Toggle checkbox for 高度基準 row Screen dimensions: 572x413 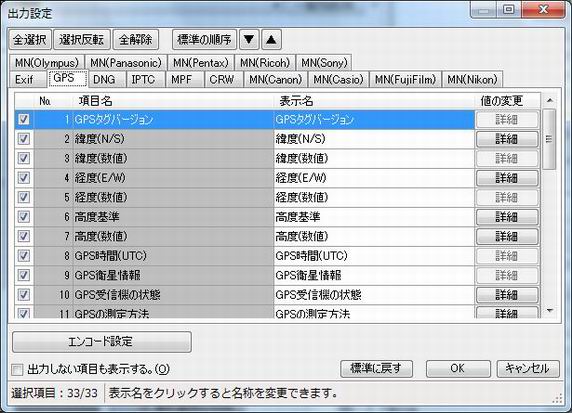(24, 217)
